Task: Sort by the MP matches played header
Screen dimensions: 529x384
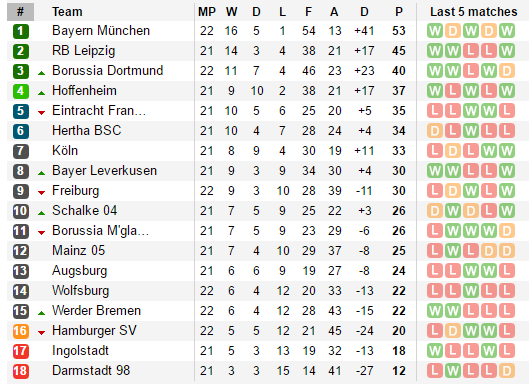Action: [206, 12]
